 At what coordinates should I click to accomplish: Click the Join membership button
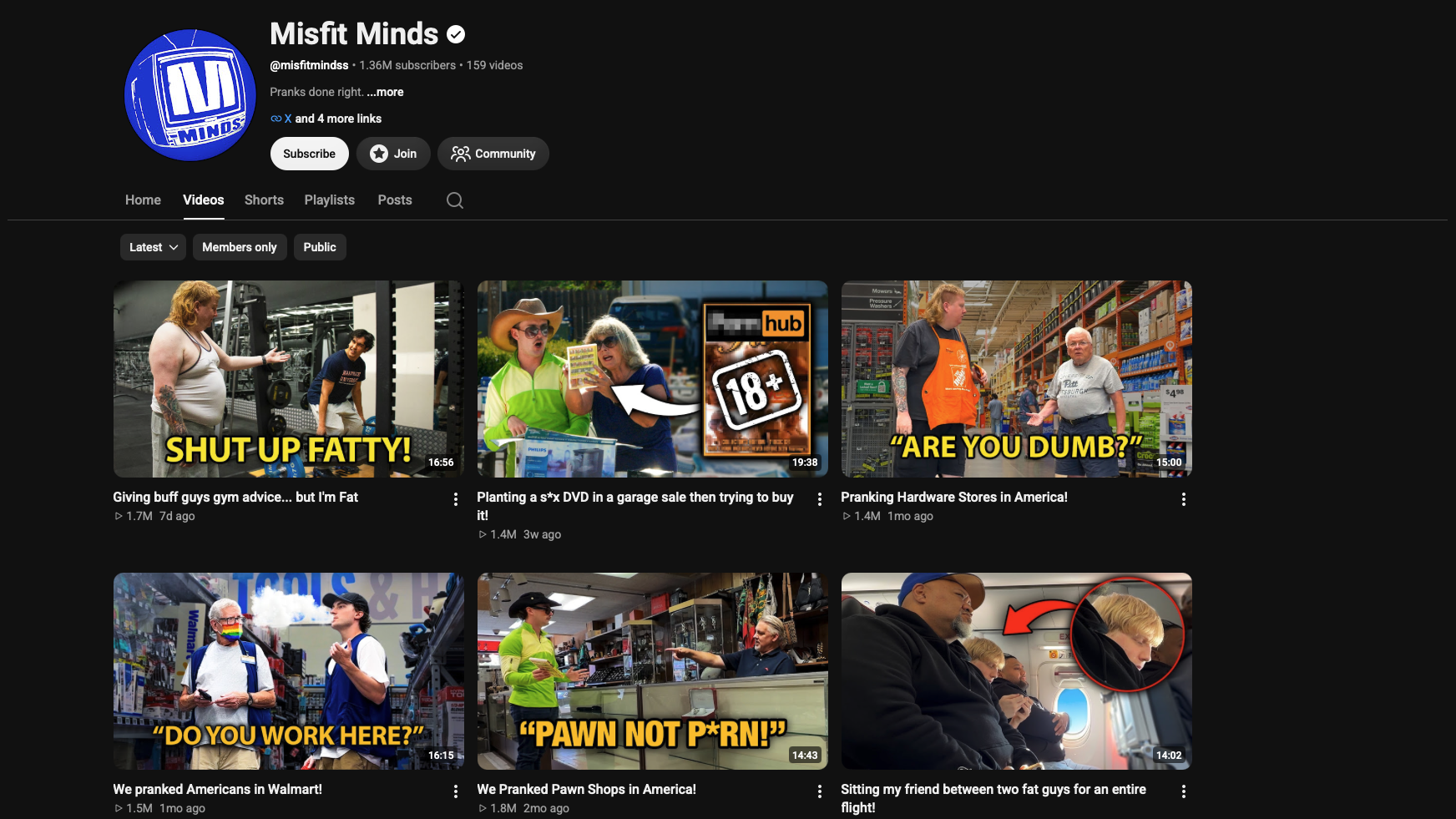tap(393, 154)
